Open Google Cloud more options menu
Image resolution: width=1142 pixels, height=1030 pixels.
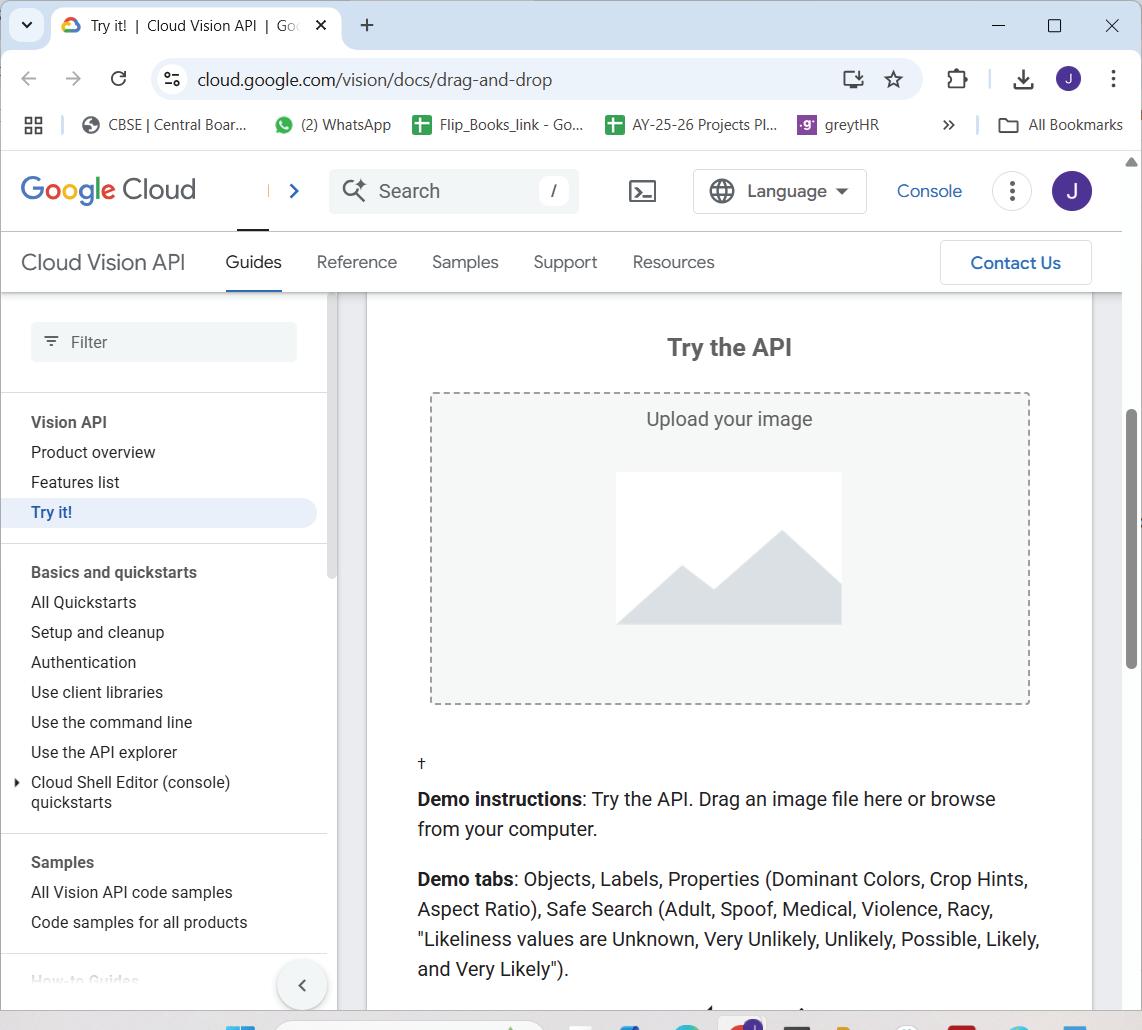[1012, 191]
